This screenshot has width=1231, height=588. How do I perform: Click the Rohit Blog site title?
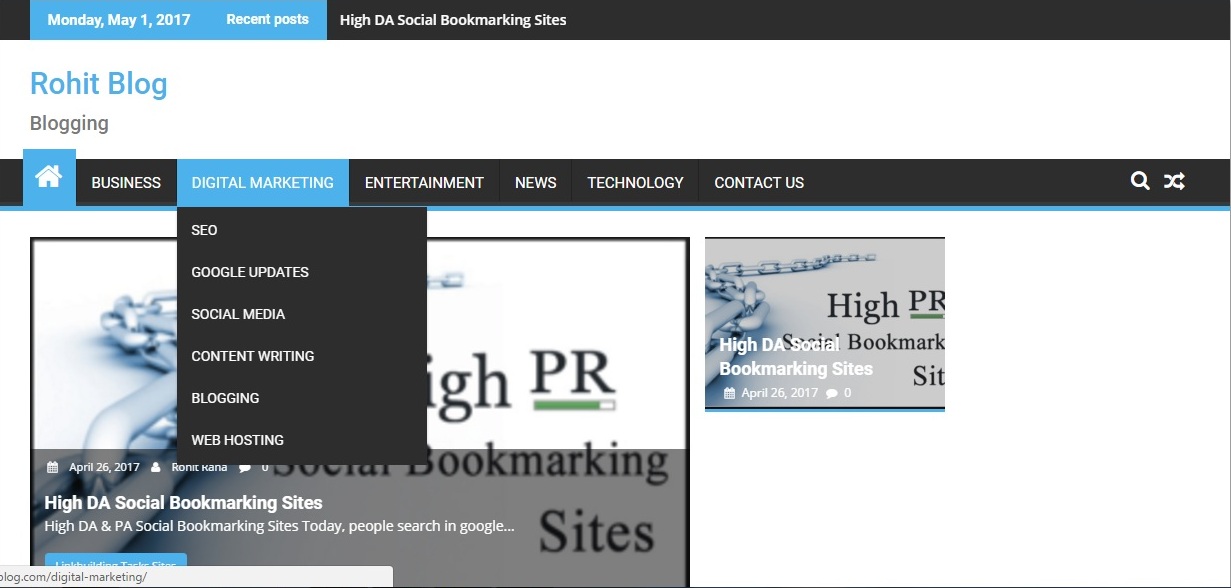[x=99, y=84]
